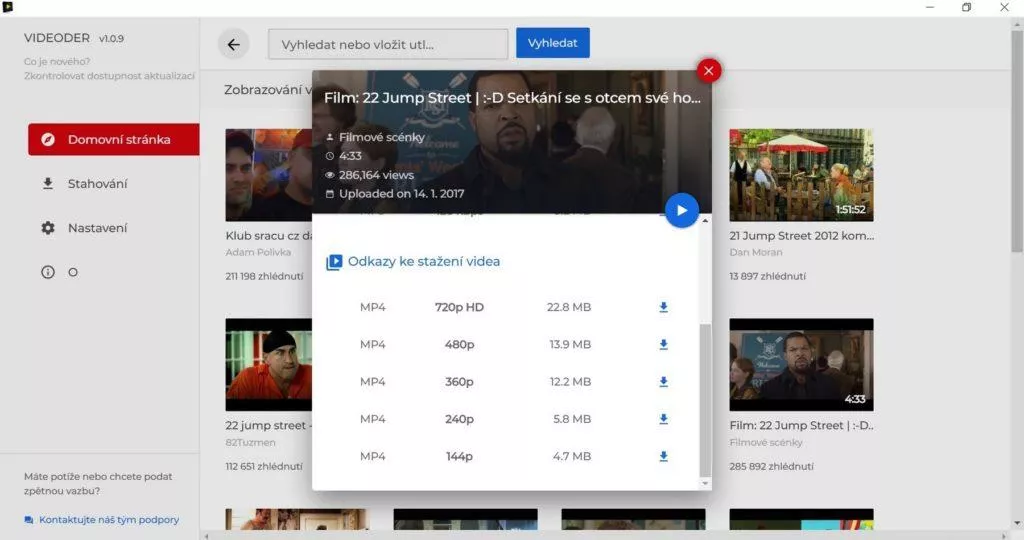1024x540 pixels.
Task: Click the Odkazy ke stažení video icon
Action: (x=334, y=262)
